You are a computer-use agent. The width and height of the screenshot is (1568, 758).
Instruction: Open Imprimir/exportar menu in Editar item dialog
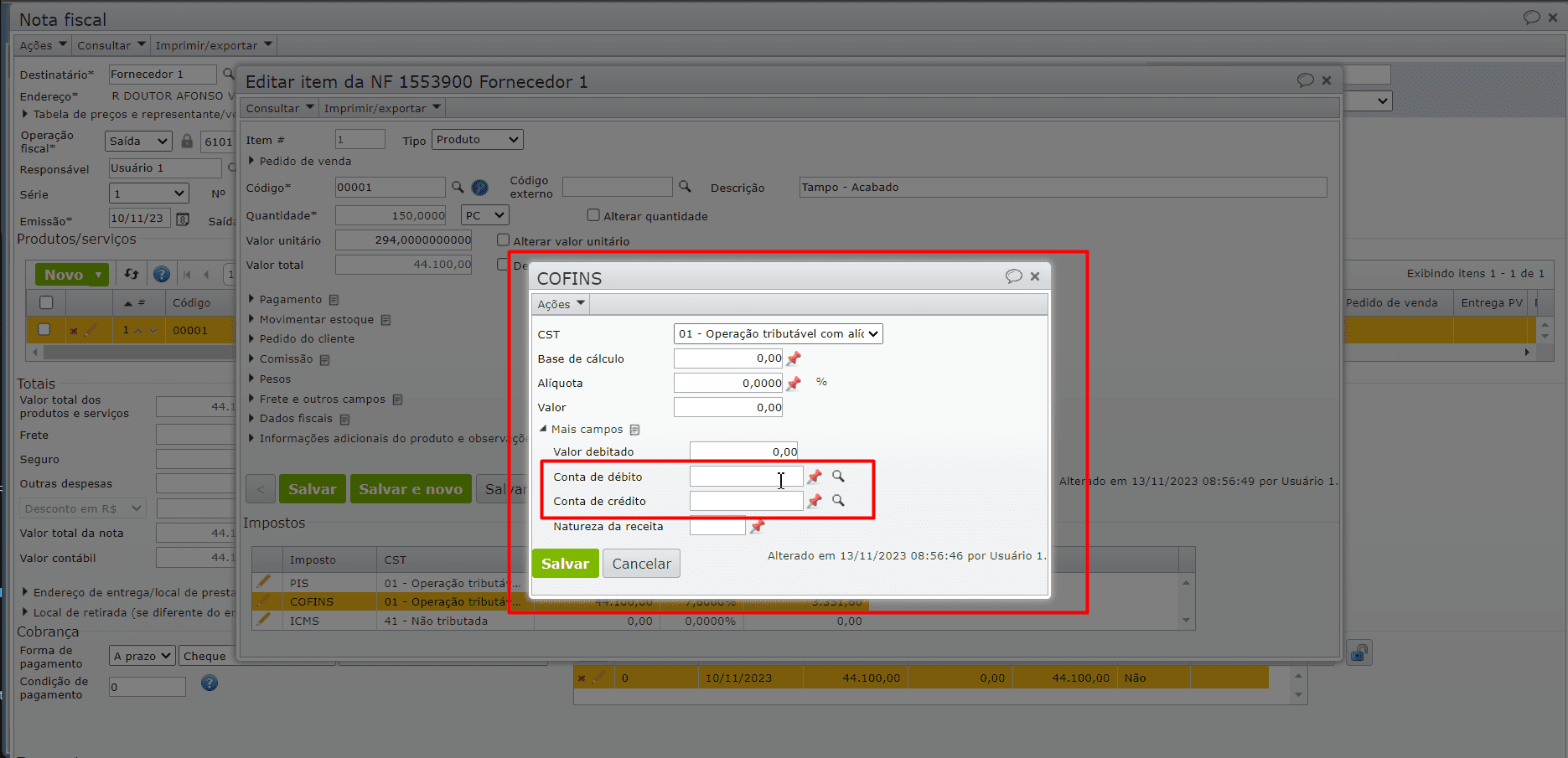coord(382,108)
